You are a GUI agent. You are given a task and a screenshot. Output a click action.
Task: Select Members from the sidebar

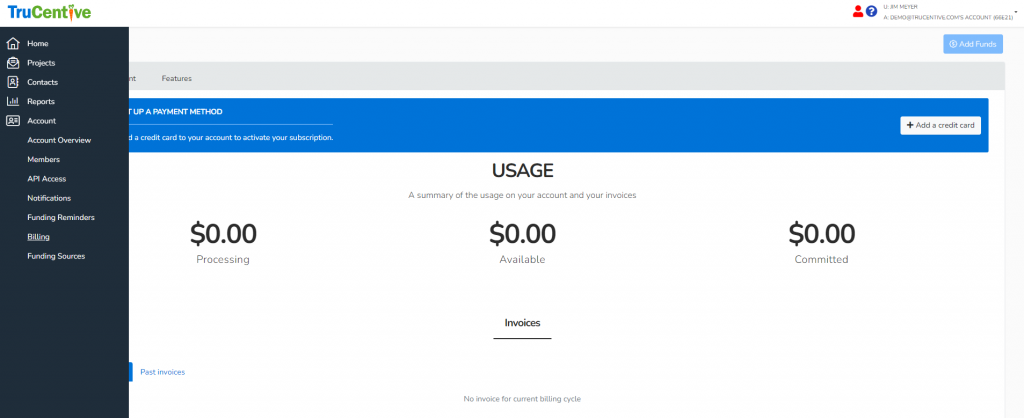tap(43, 159)
